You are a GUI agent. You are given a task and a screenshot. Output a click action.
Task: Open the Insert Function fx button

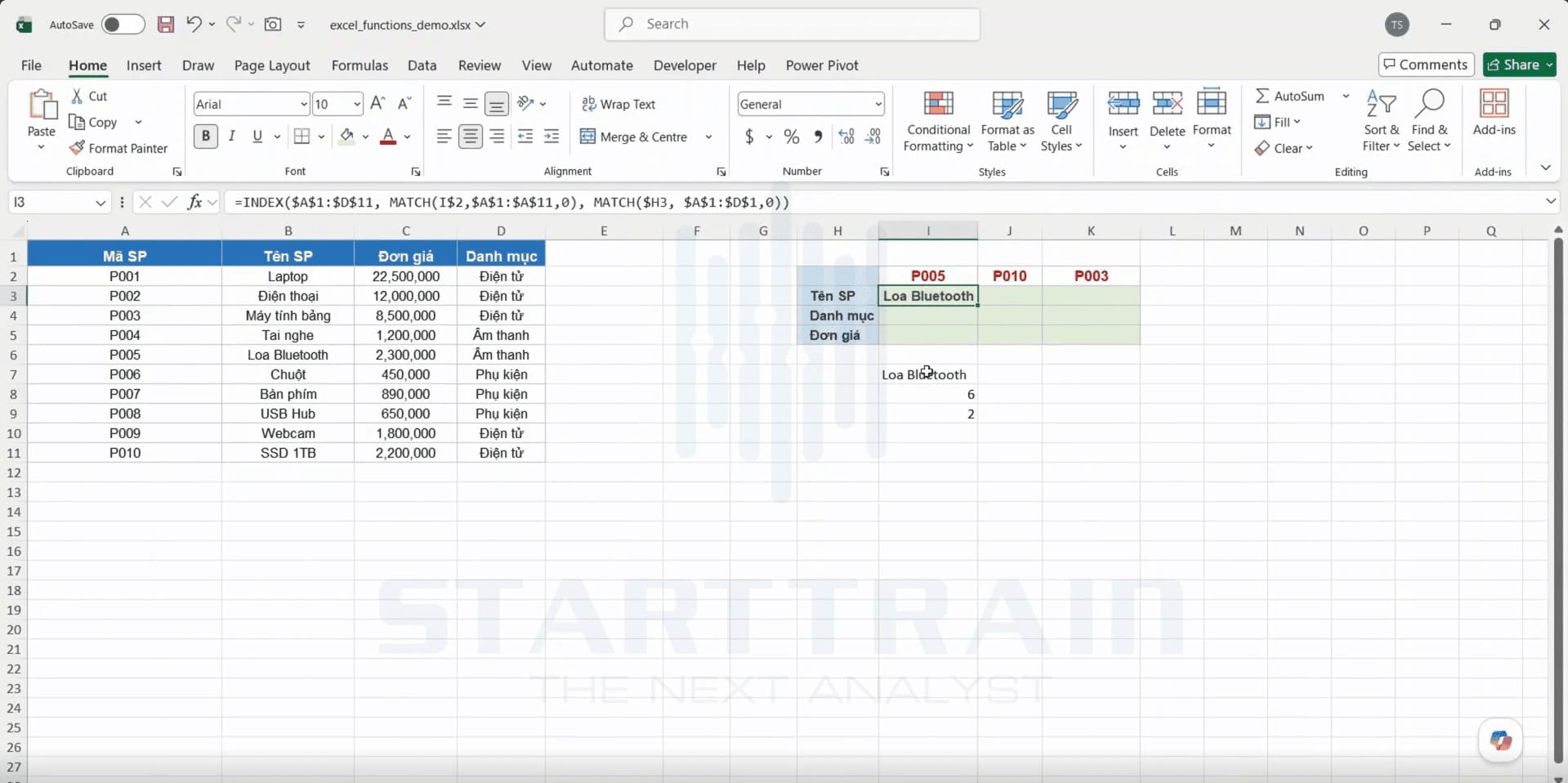pyautogui.click(x=194, y=202)
